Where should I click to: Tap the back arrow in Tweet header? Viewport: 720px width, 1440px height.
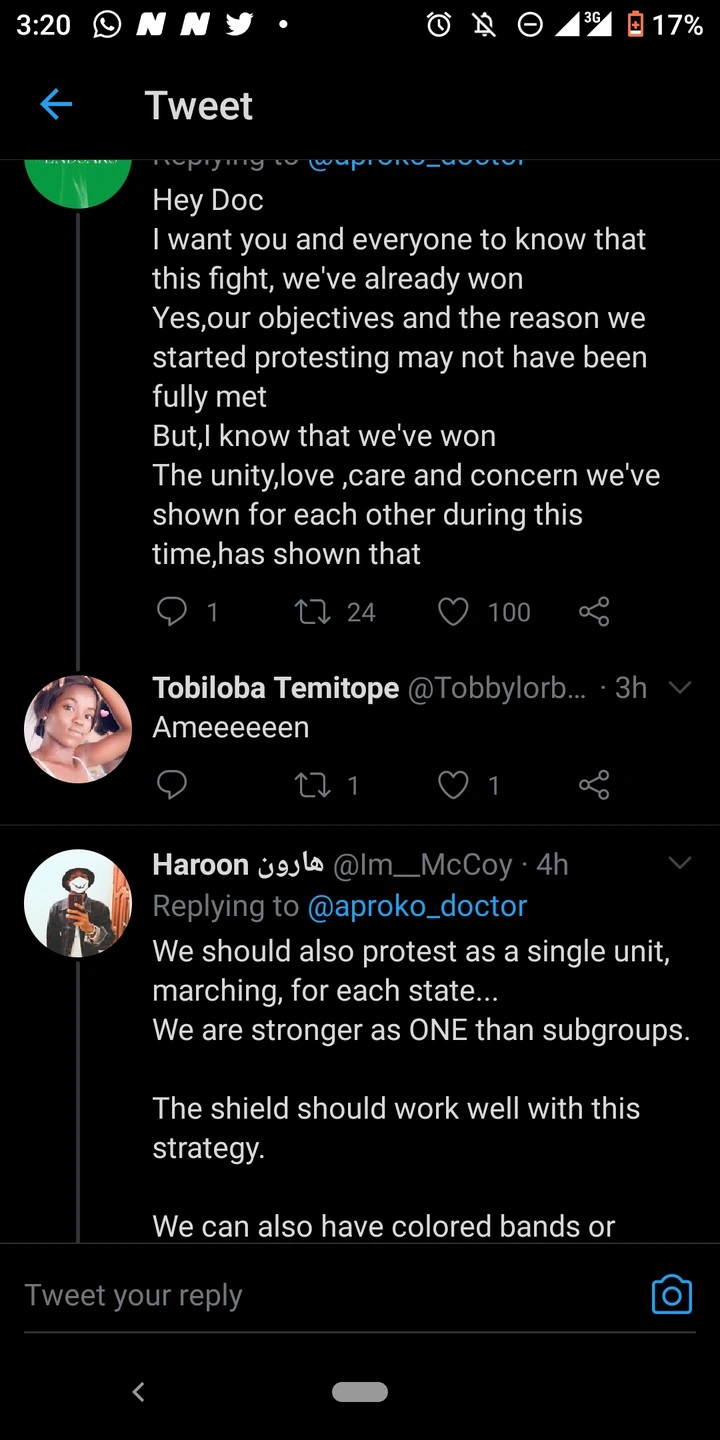[56, 105]
